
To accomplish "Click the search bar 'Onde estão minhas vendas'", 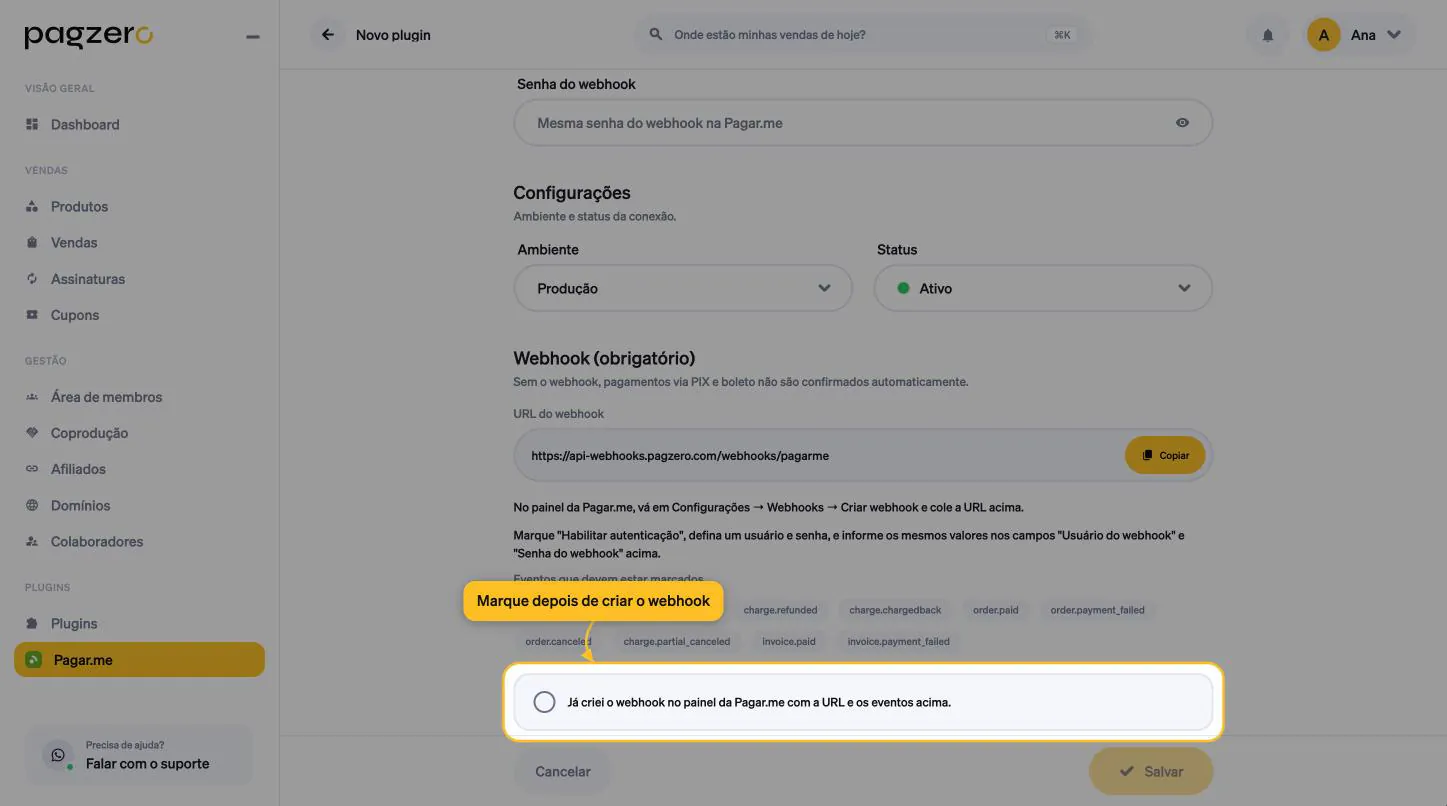I will [863, 35].
